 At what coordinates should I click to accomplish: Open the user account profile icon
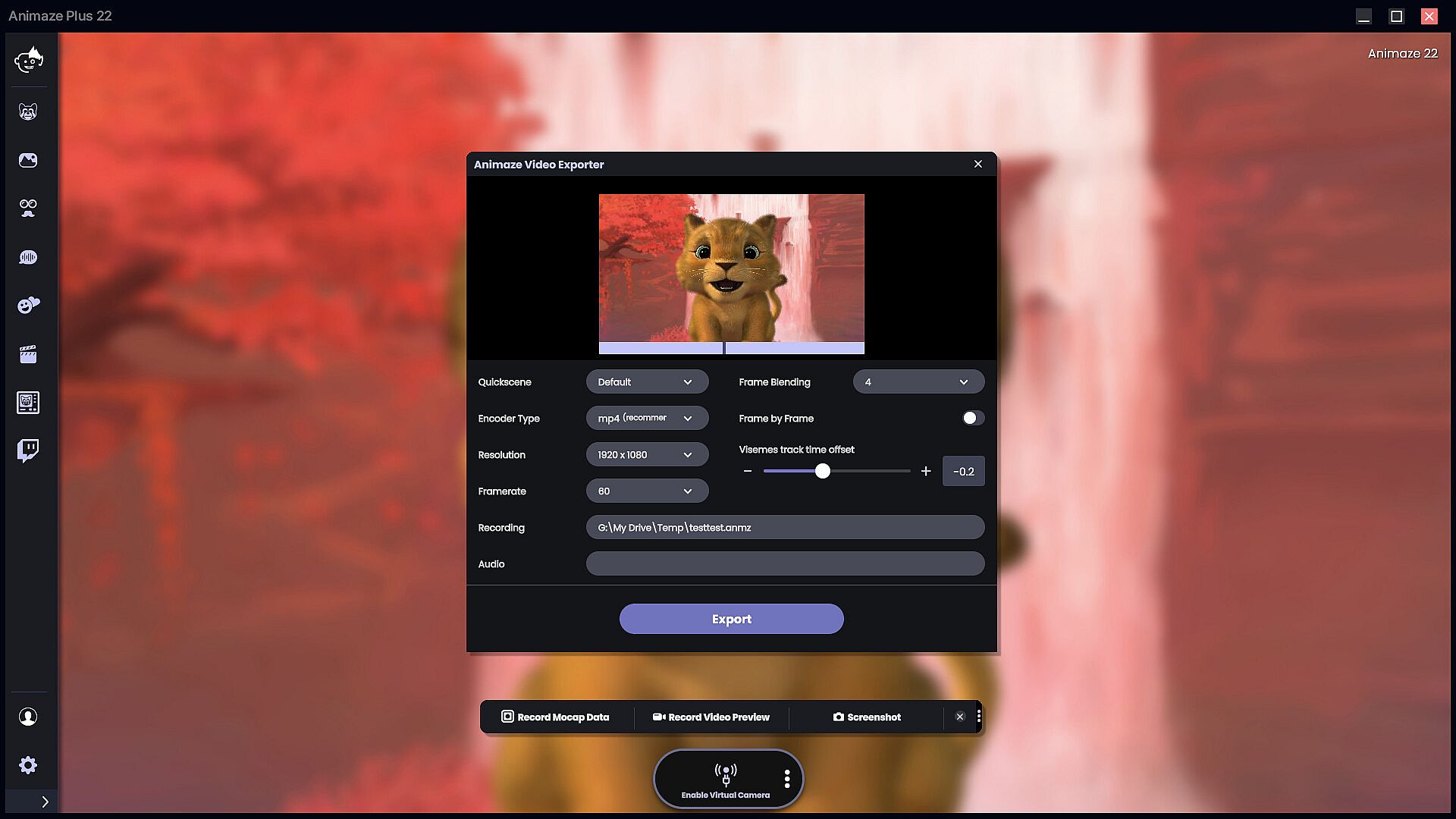click(x=28, y=717)
